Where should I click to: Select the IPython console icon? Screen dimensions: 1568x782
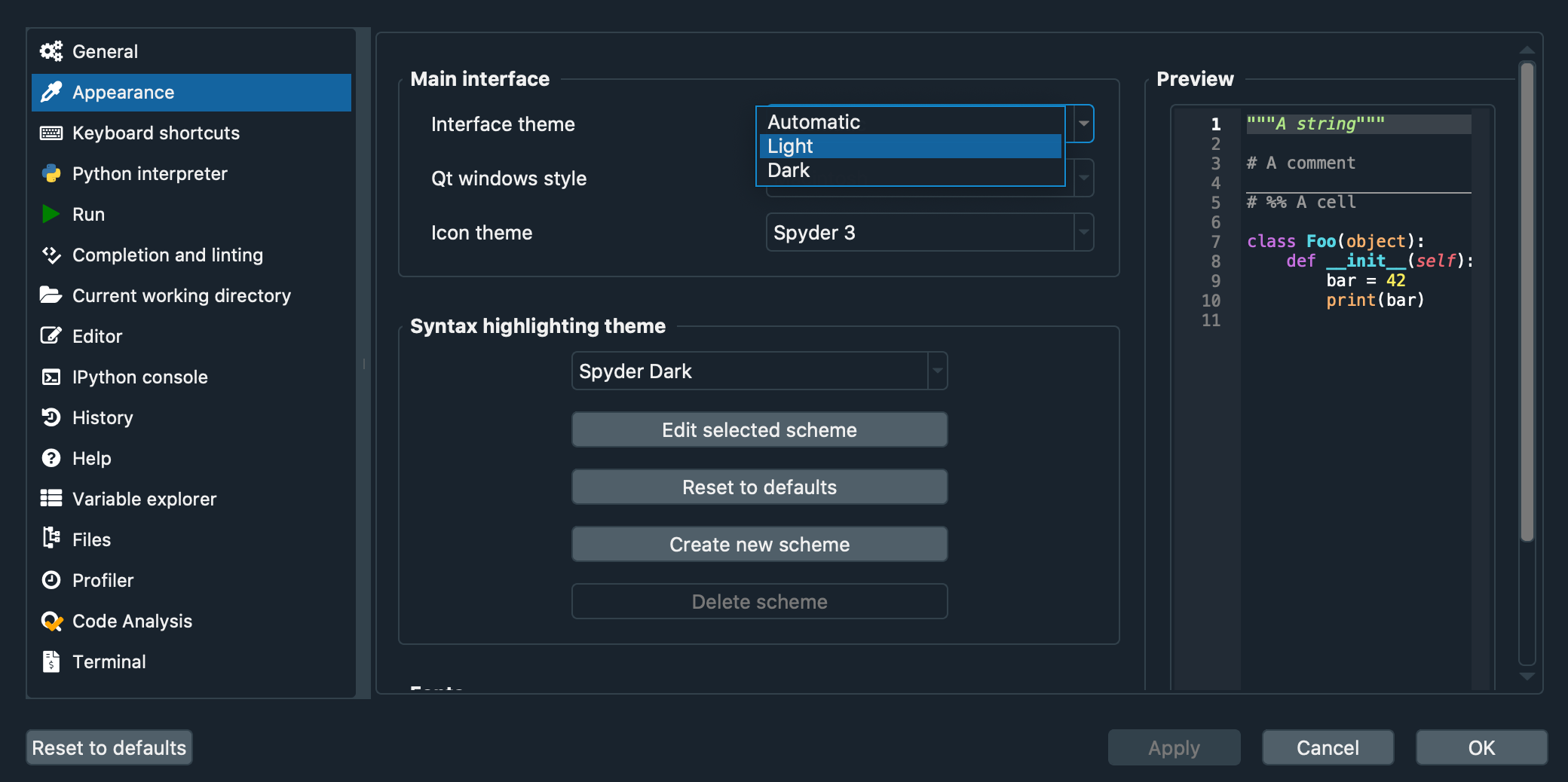51,377
